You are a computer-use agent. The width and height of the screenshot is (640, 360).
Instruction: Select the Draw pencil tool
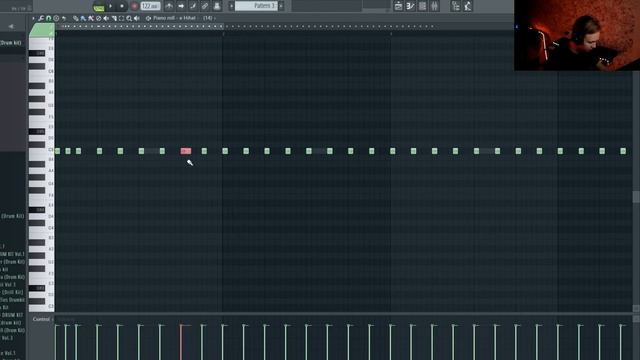pos(76,18)
